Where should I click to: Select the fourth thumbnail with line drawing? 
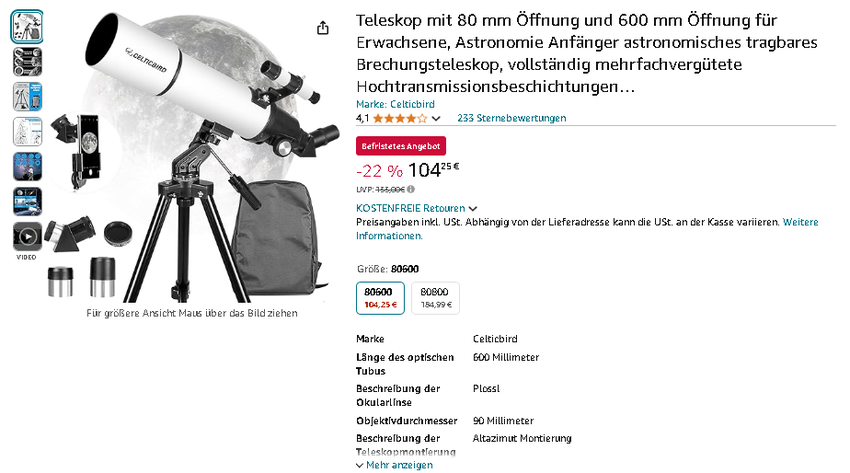click(x=27, y=132)
